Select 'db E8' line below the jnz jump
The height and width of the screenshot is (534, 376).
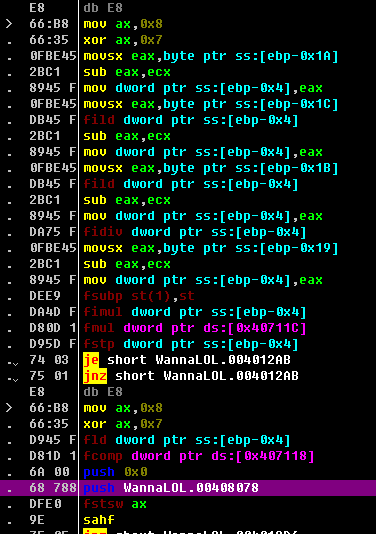click(x=103, y=392)
